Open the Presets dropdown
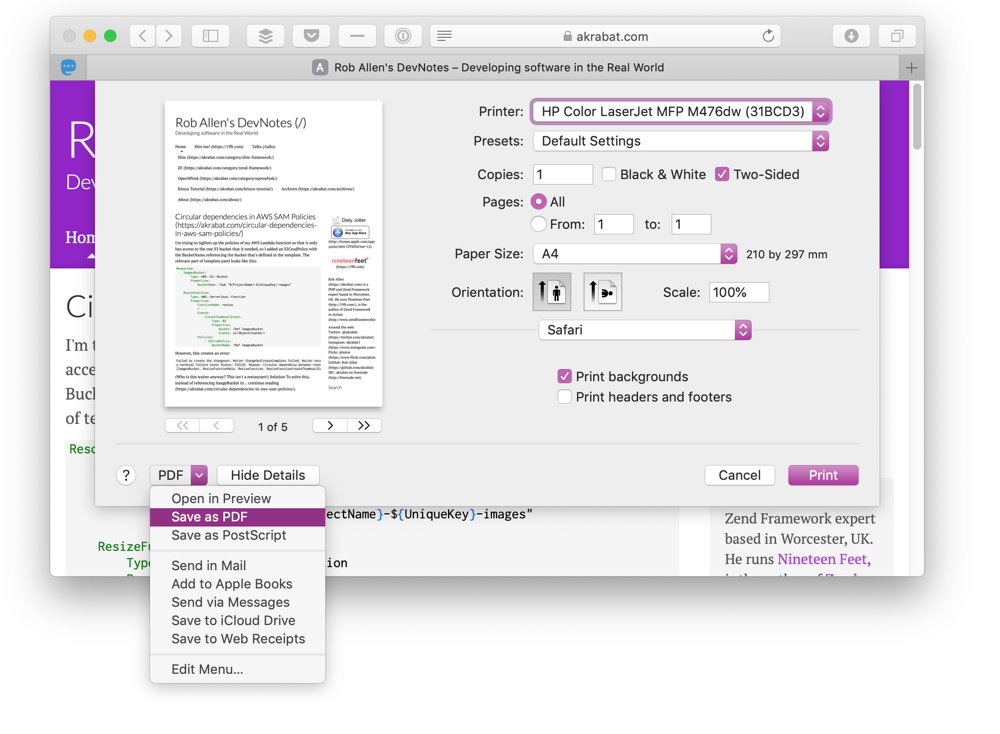 click(x=681, y=141)
